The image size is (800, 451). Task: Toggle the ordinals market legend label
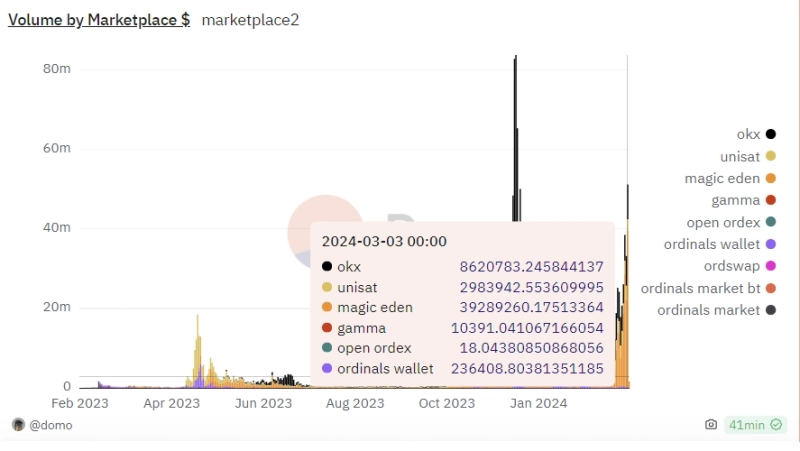(708, 310)
